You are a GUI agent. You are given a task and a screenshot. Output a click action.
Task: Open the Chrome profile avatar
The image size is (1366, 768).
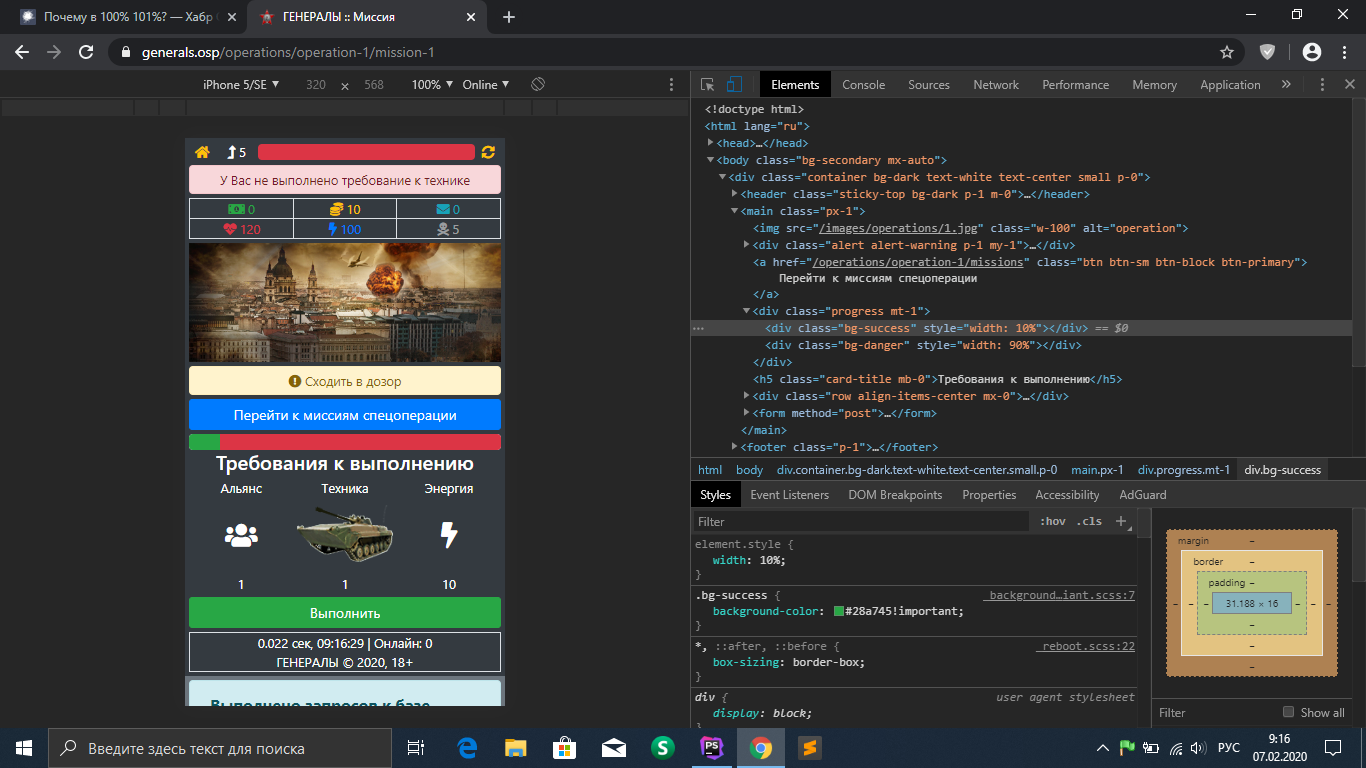tap(1312, 52)
